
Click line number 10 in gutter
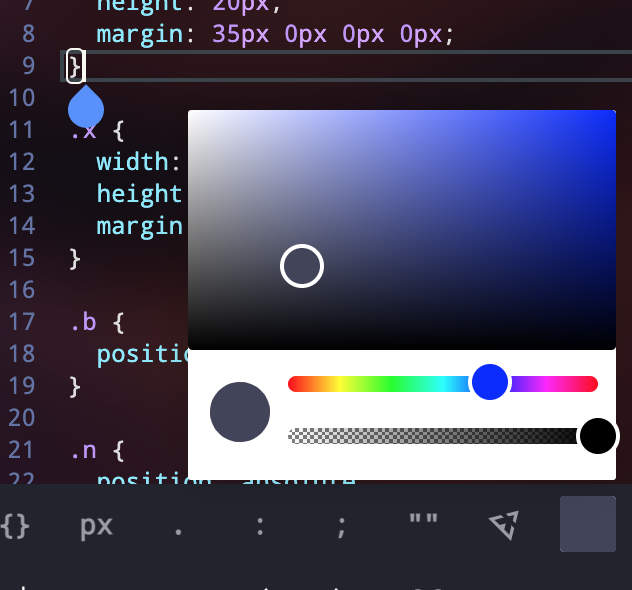pyautogui.click(x=22, y=98)
